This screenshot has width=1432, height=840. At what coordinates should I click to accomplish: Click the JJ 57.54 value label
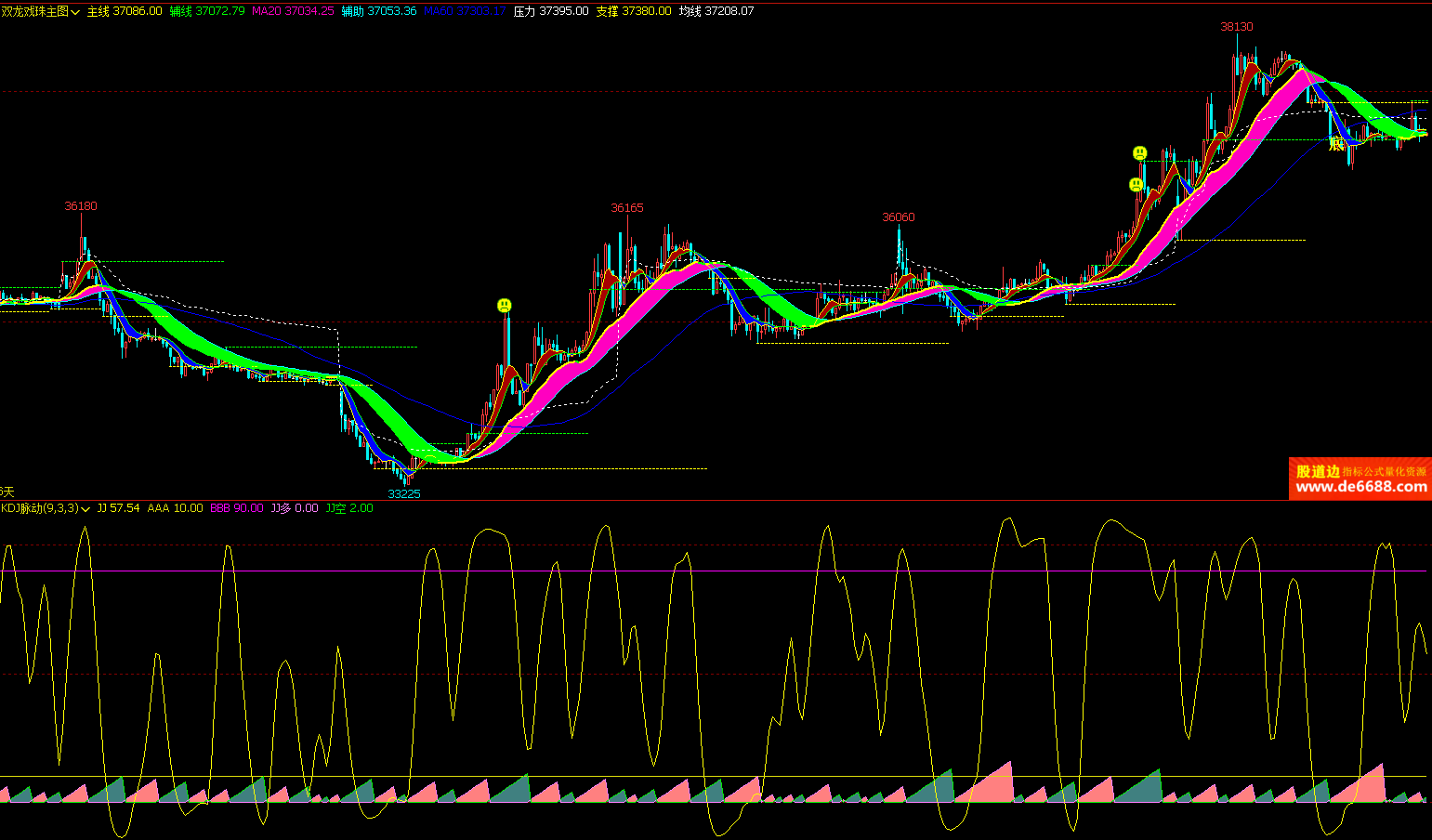point(118,508)
